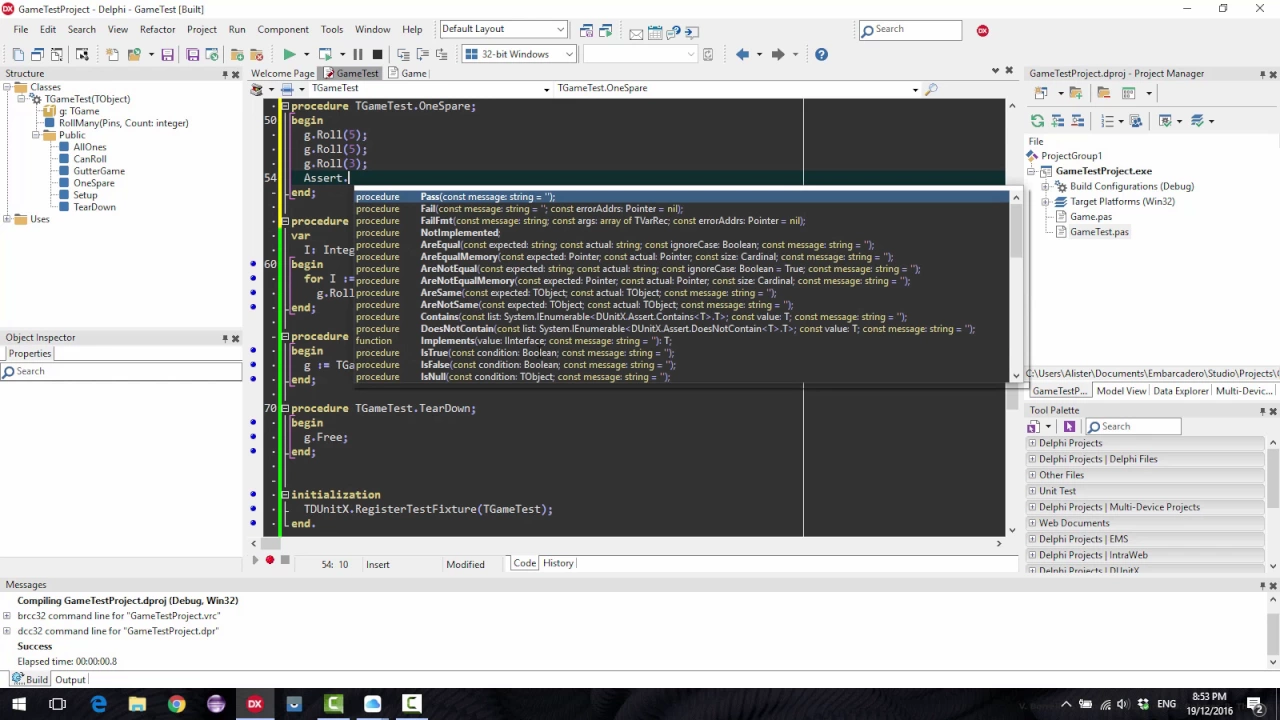The width and height of the screenshot is (1280, 720).
Task: Click the Forward navigation arrow
Action: 777,54
